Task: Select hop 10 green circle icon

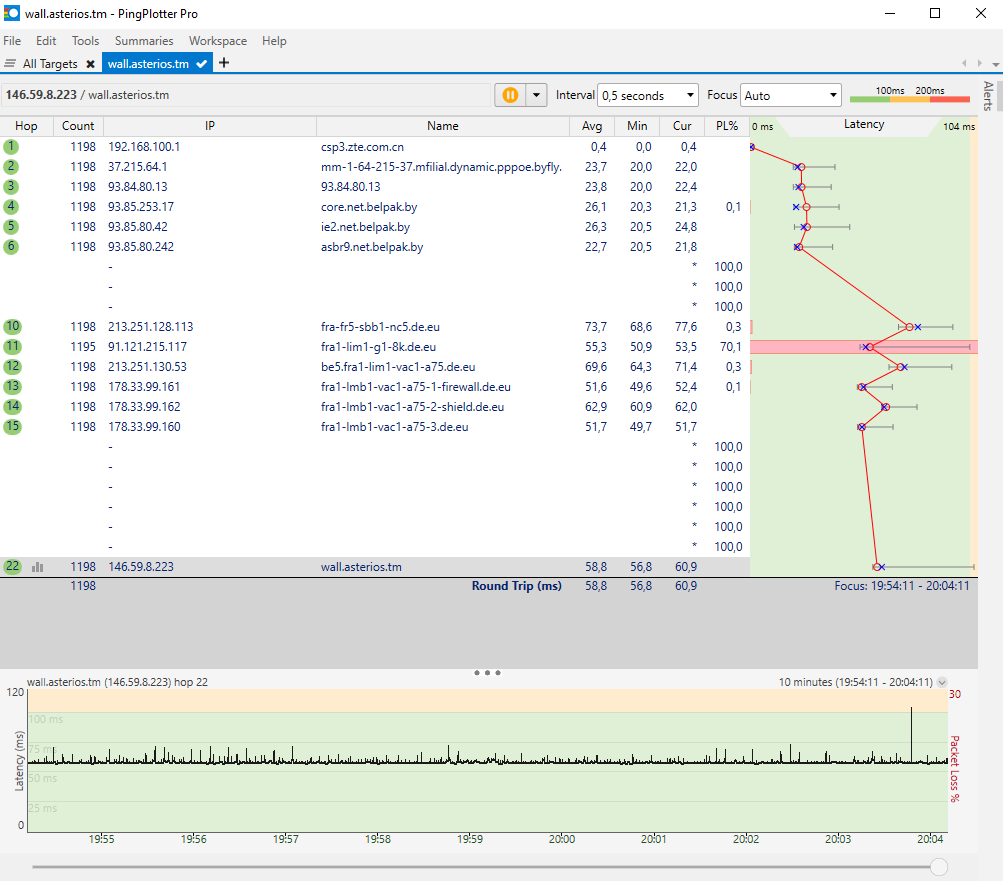Action: tap(12, 326)
